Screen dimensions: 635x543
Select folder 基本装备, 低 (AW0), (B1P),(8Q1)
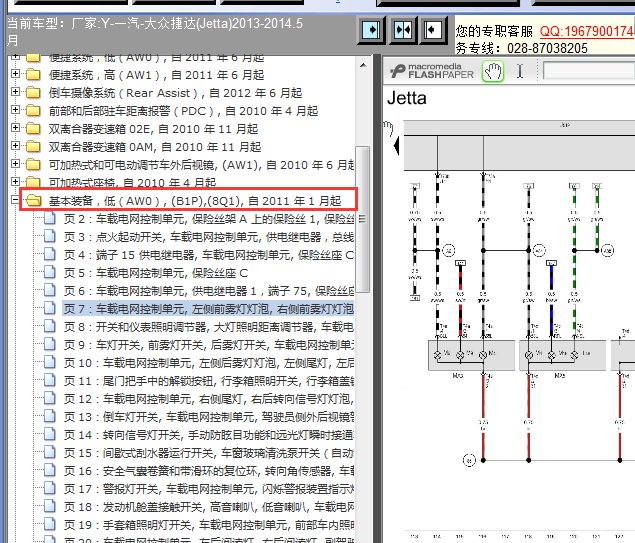tap(195, 201)
